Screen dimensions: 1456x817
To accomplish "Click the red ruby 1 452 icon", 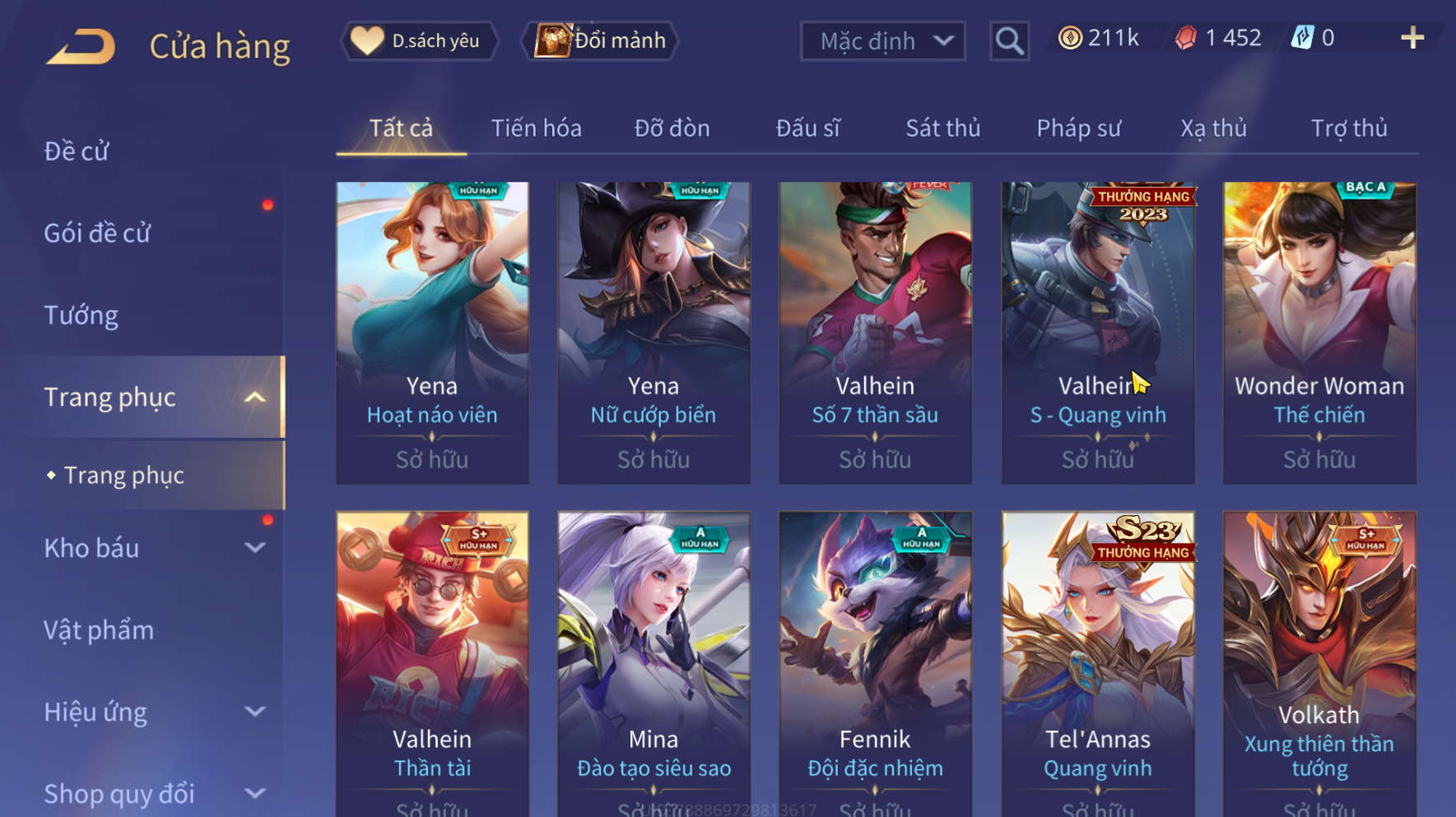I will pos(1185,38).
